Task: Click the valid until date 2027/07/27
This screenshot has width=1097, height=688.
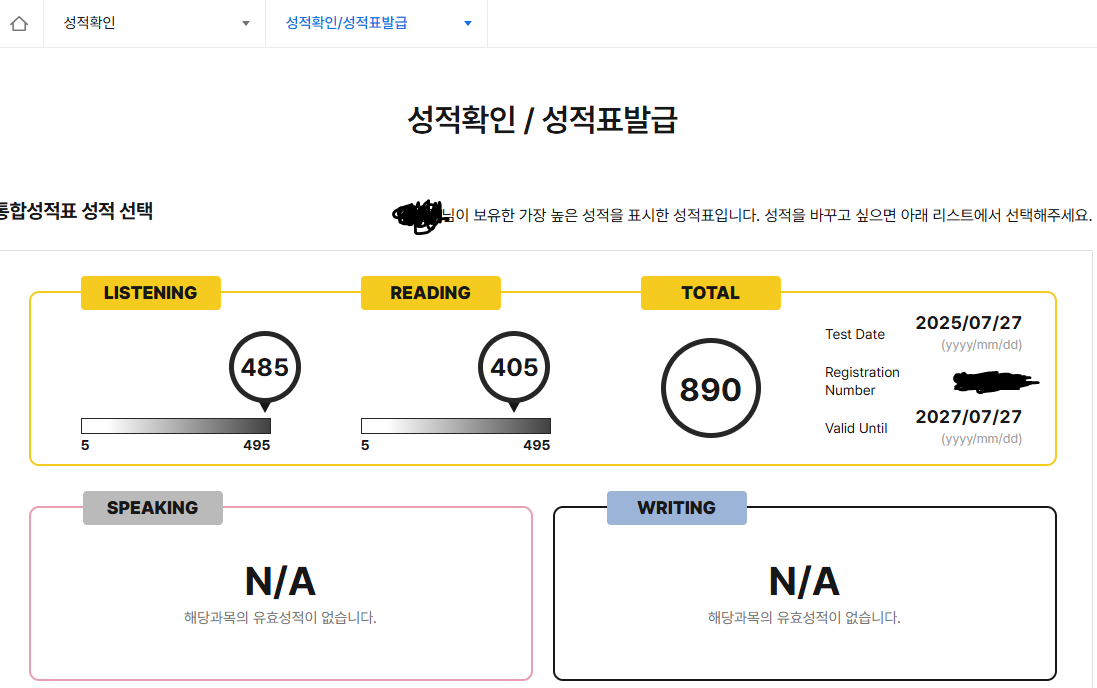Action: pos(968,416)
